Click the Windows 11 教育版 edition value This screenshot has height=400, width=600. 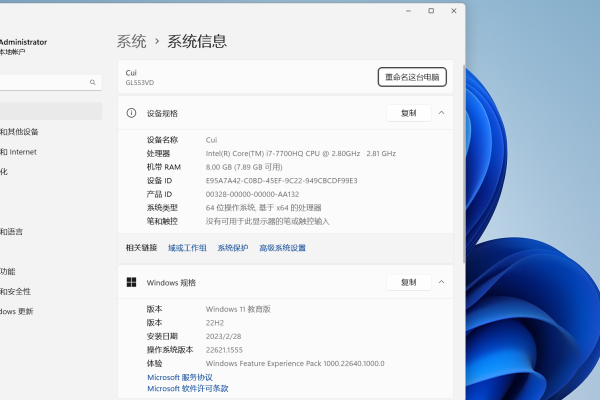[x=238, y=309]
